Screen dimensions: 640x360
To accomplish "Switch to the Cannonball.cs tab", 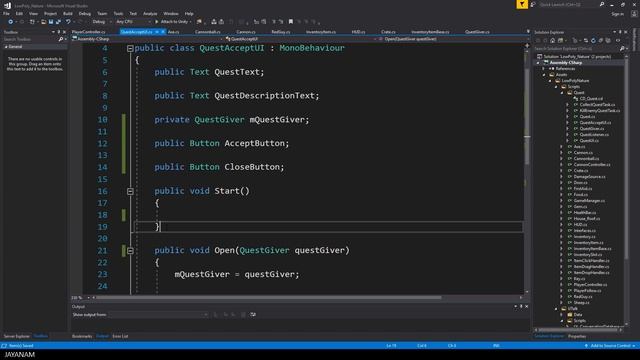I will click(x=207, y=32).
